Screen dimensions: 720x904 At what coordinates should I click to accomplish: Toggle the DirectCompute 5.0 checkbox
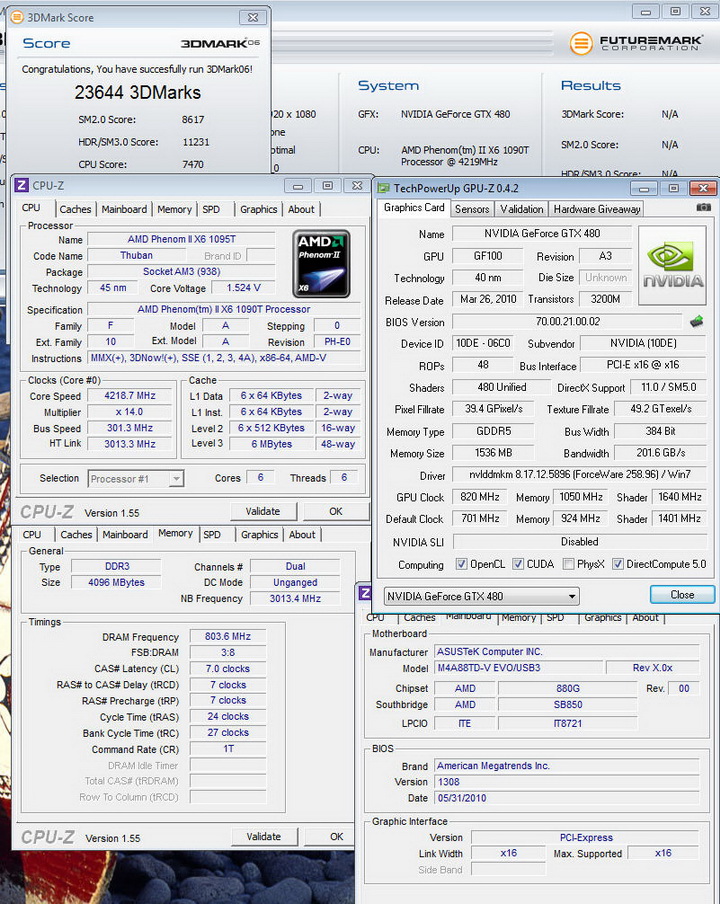617,564
